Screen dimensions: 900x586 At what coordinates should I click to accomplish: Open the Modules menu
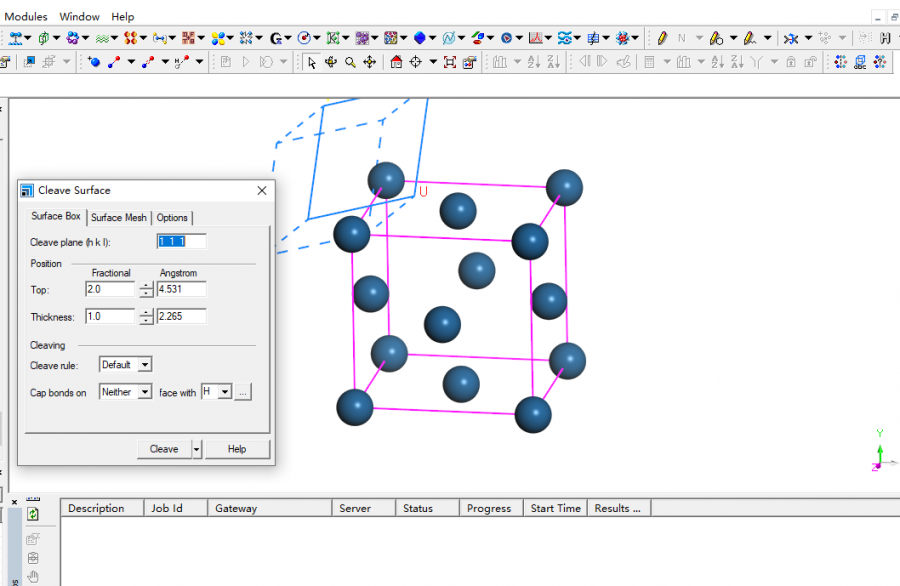[26, 16]
